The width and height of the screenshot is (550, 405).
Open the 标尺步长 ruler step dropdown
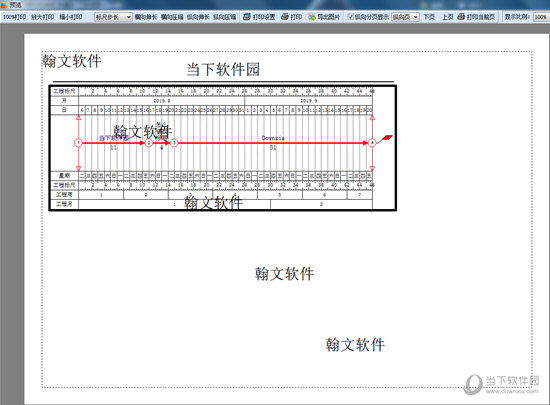[113, 17]
